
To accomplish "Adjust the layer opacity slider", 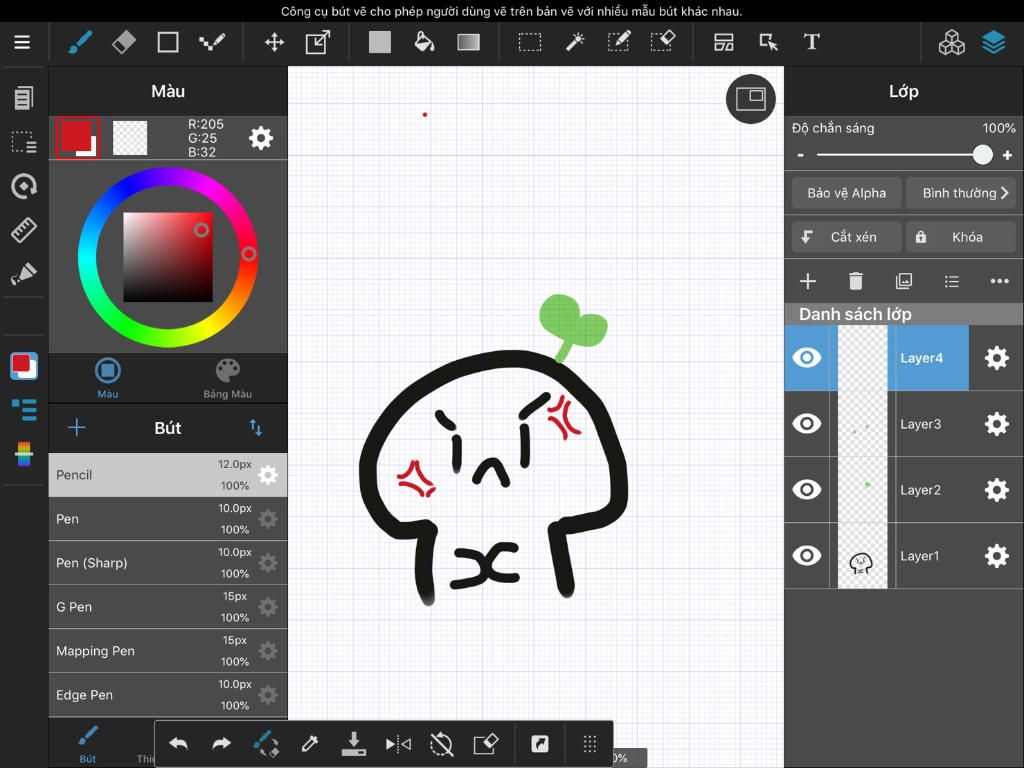I will click(904, 155).
